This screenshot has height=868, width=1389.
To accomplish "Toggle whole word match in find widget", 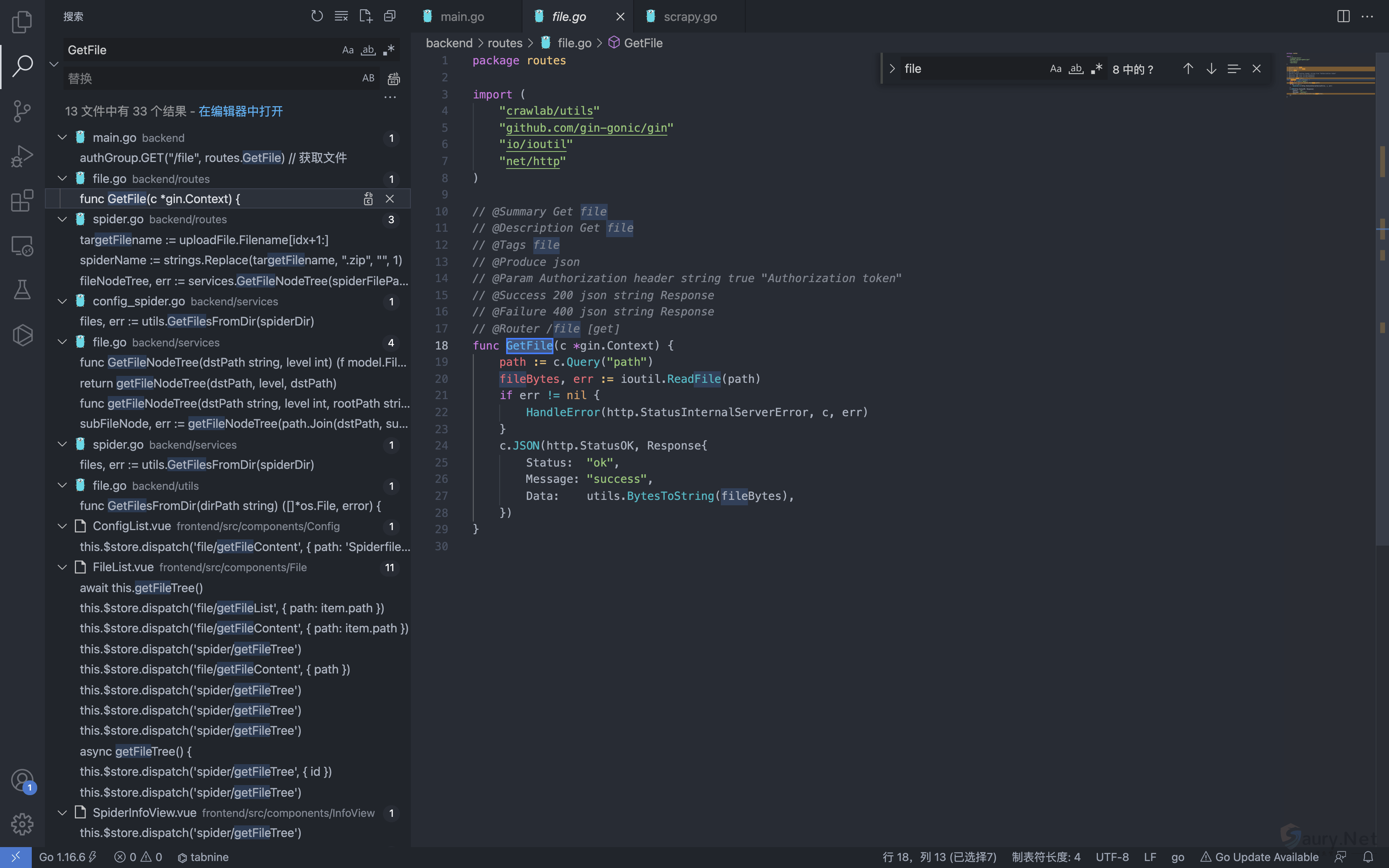I will point(1076,69).
